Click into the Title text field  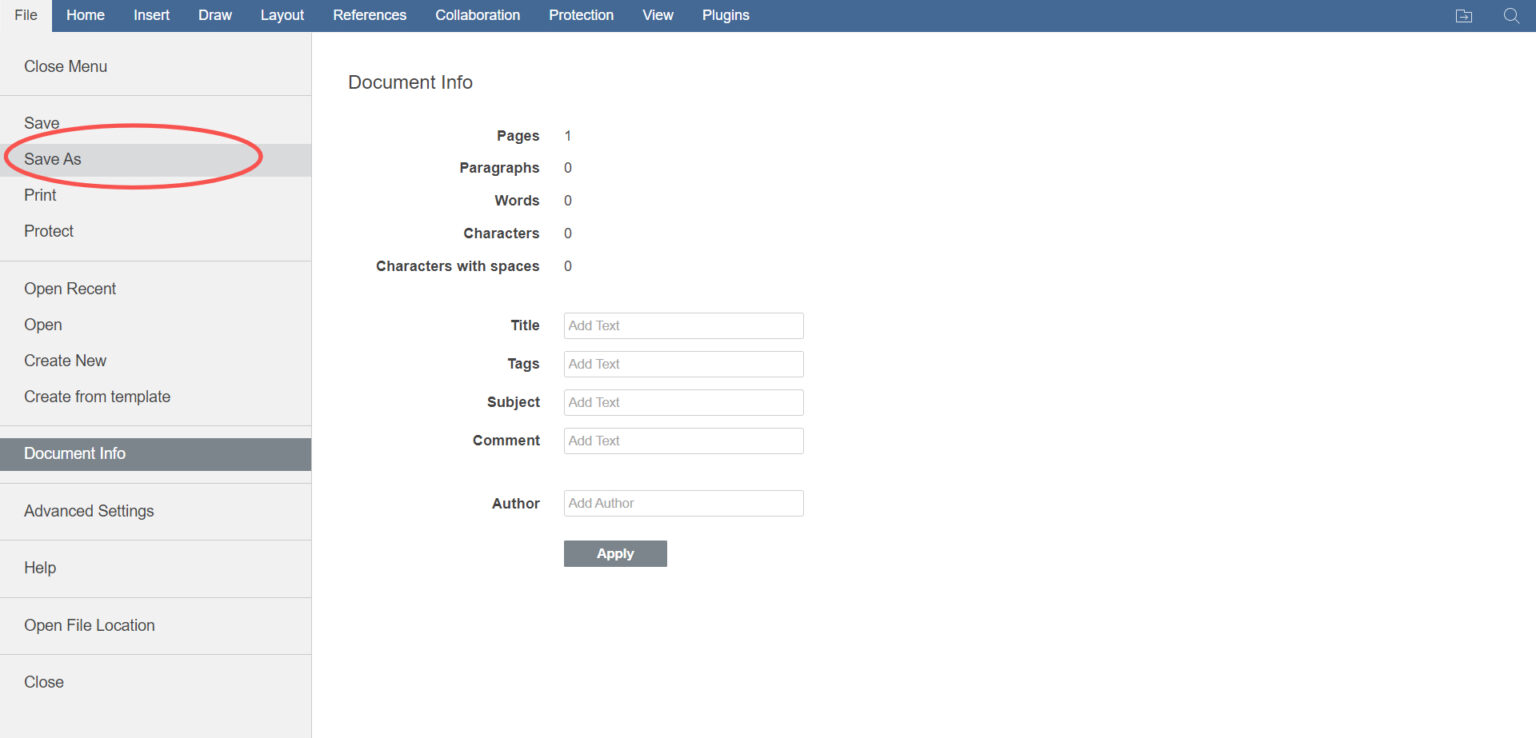click(x=683, y=326)
